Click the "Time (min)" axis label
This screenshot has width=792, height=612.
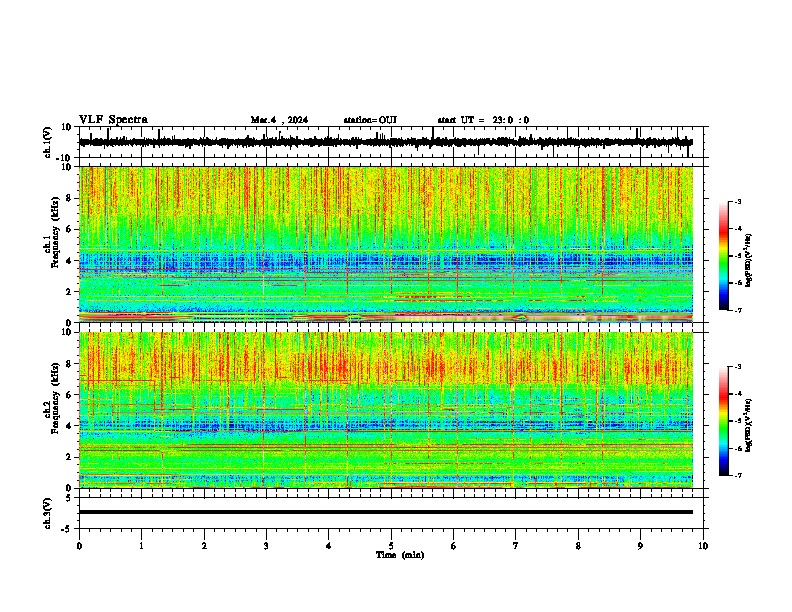(x=400, y=555)
